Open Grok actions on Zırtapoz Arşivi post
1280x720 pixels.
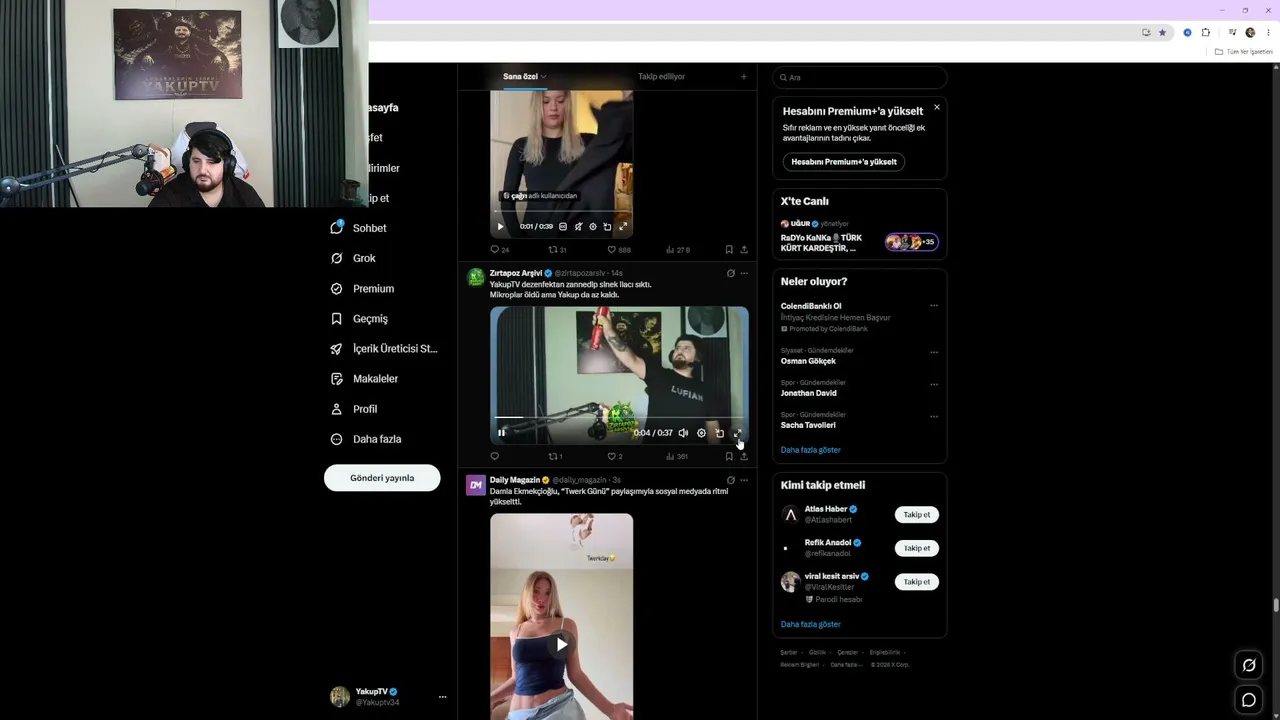coord(730,273)
